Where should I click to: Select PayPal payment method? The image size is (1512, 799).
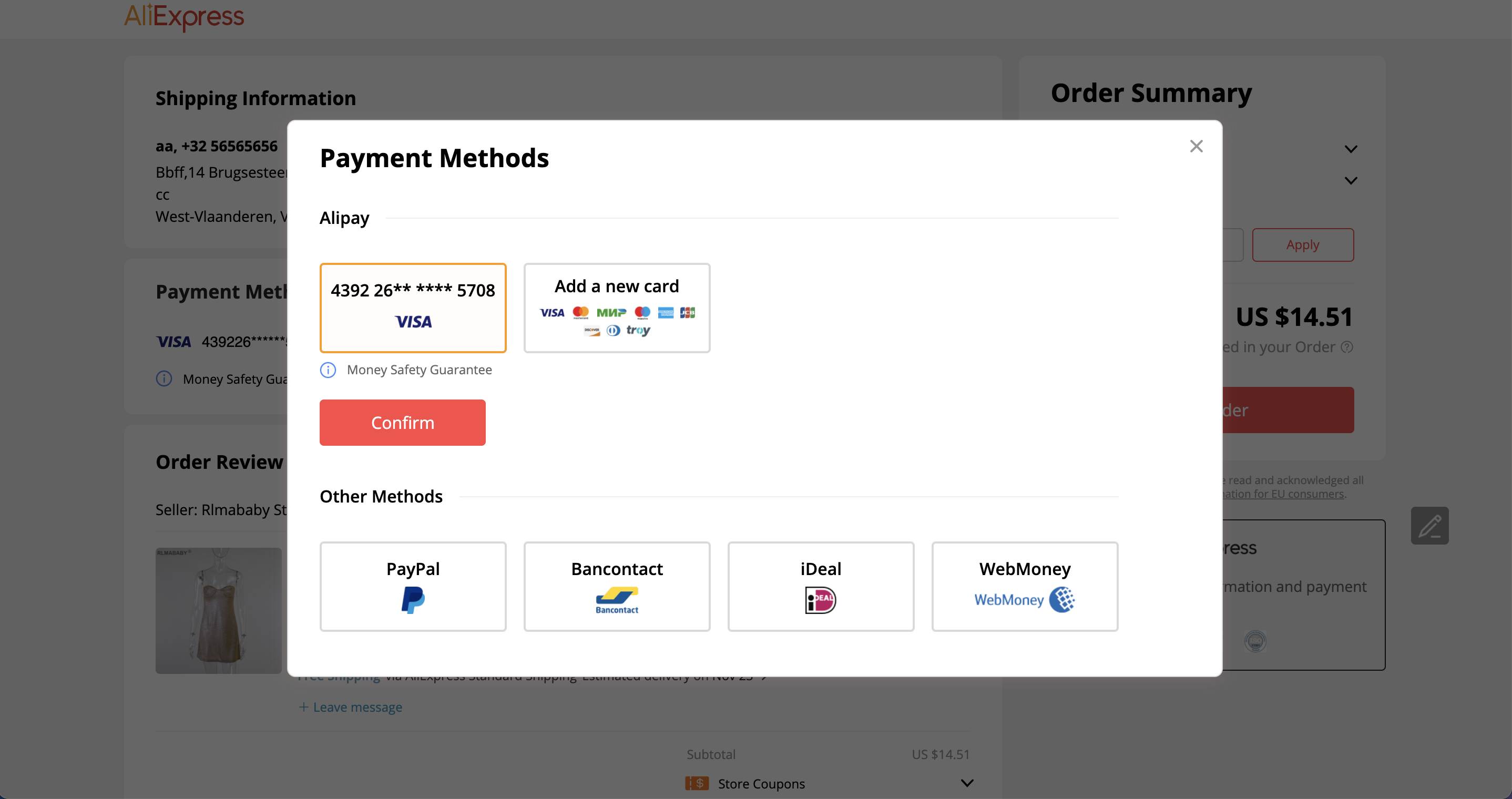pos(413,586)
